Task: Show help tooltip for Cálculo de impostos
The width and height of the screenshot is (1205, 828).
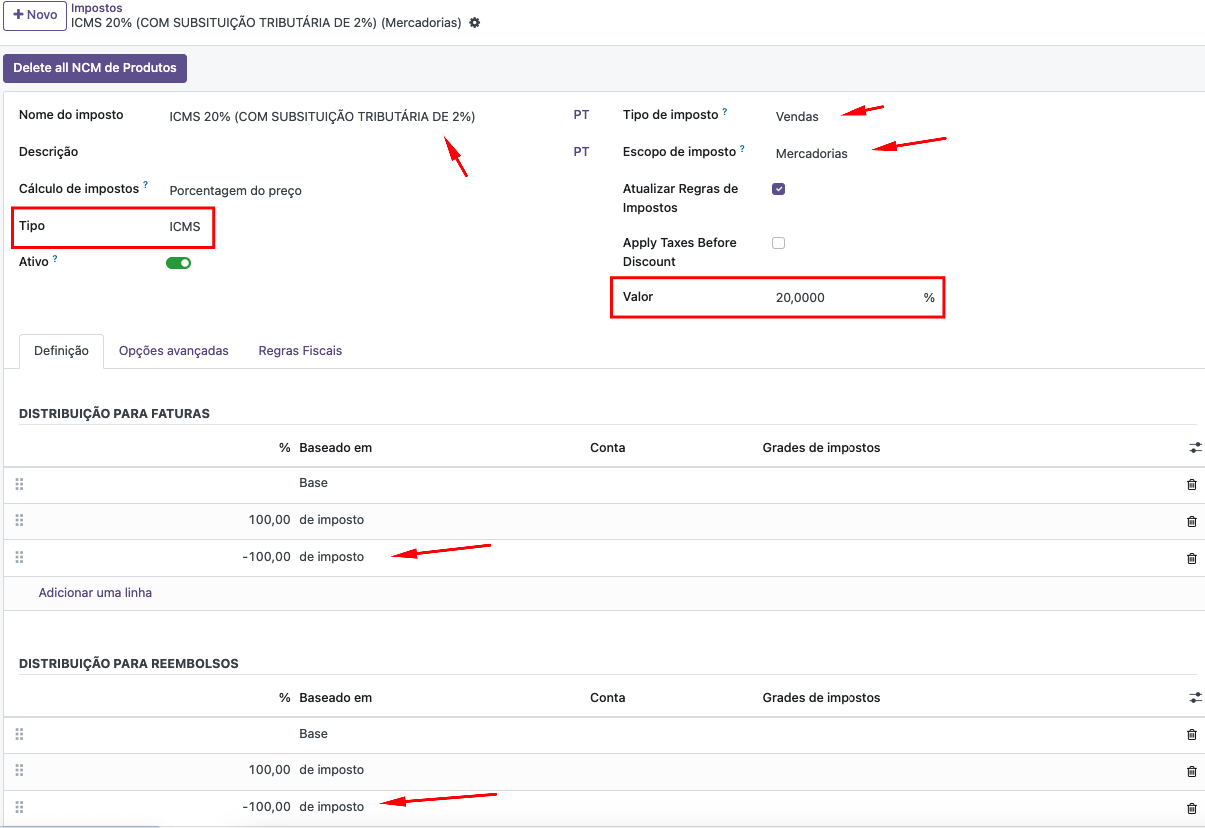Action: click(x=145, y=185)
